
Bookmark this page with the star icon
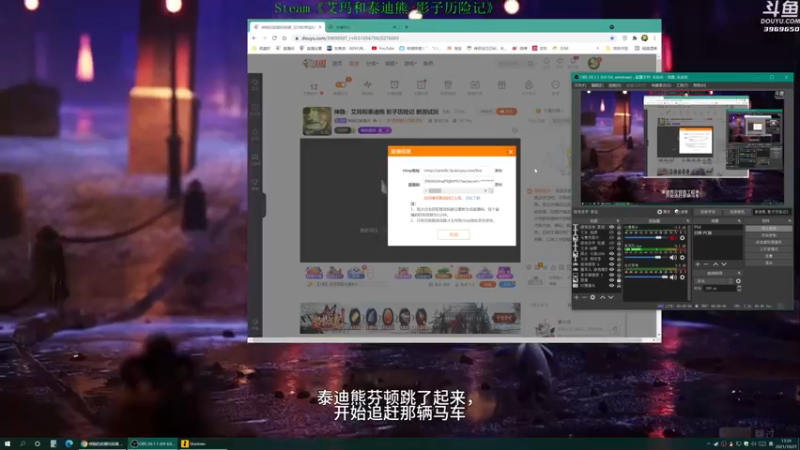612,38
